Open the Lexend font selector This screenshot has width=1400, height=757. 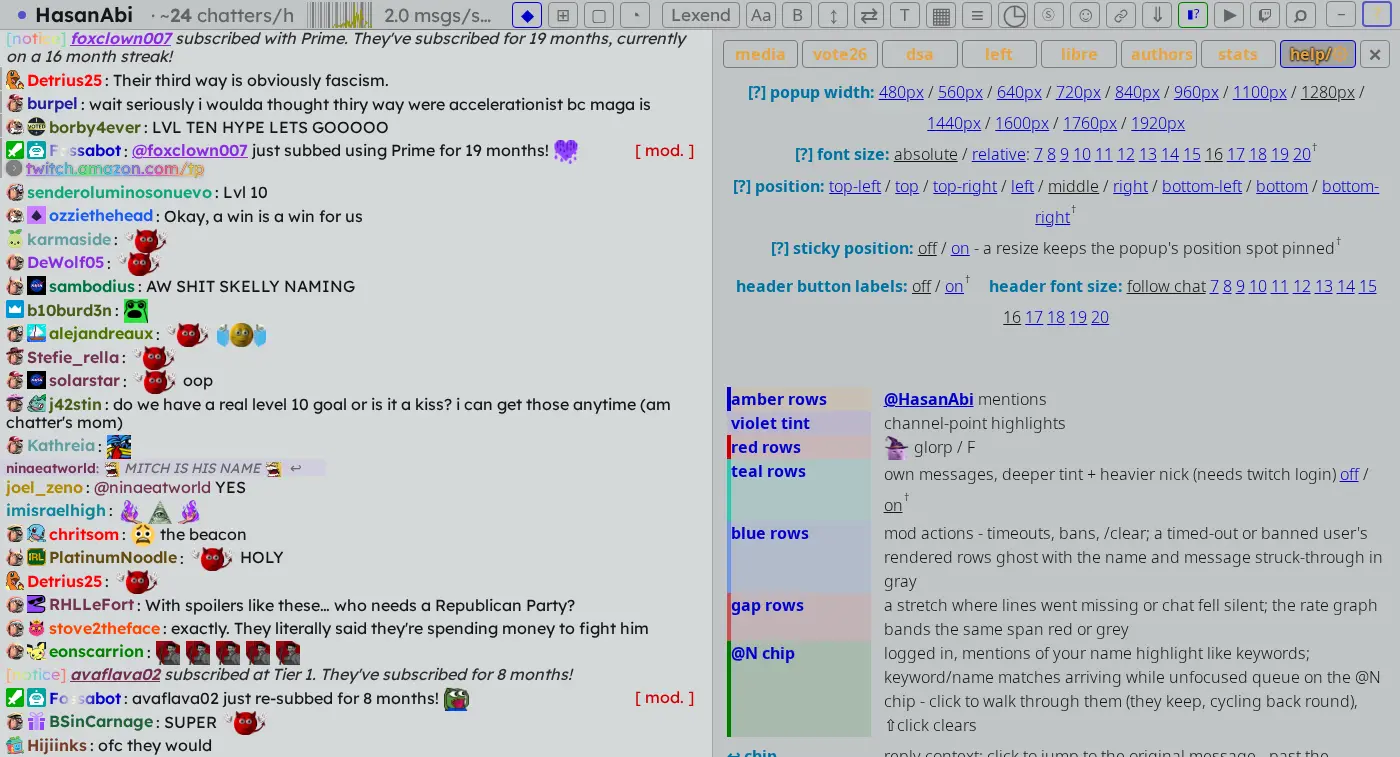coord(701,15)
